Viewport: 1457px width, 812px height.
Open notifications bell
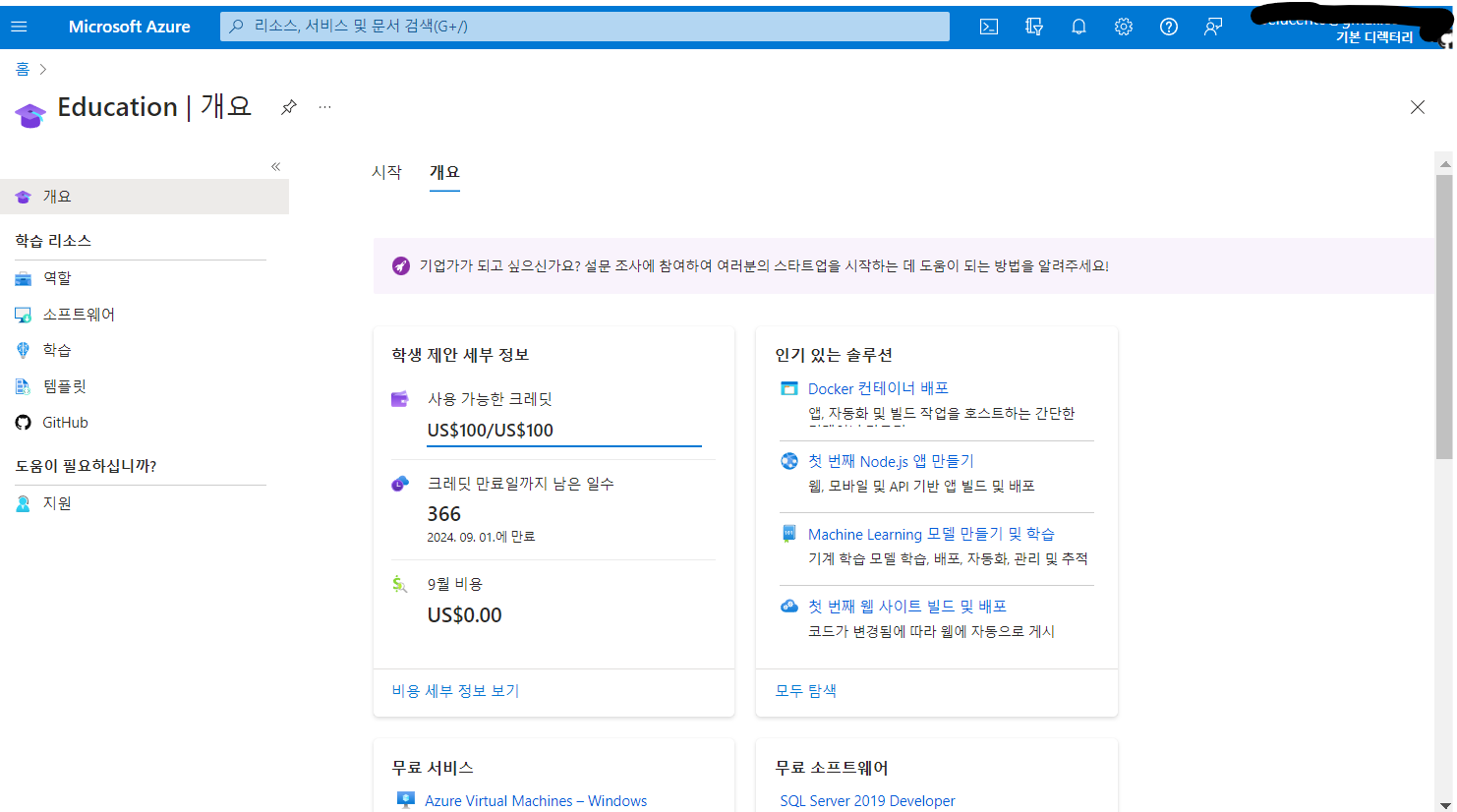tap(1078, 27)
